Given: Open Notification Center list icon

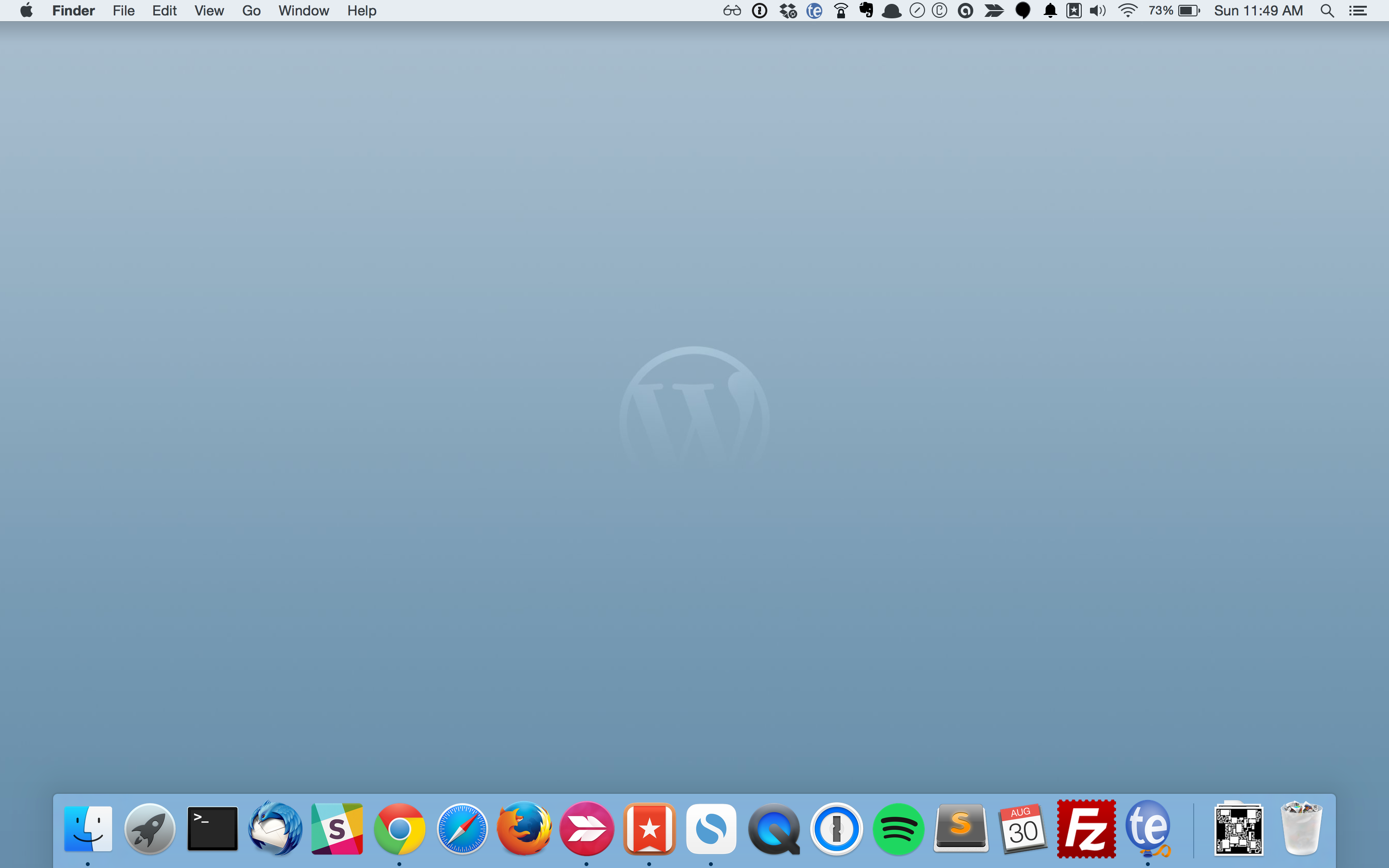Looking at the screenshot, I should click(1358, 11).
